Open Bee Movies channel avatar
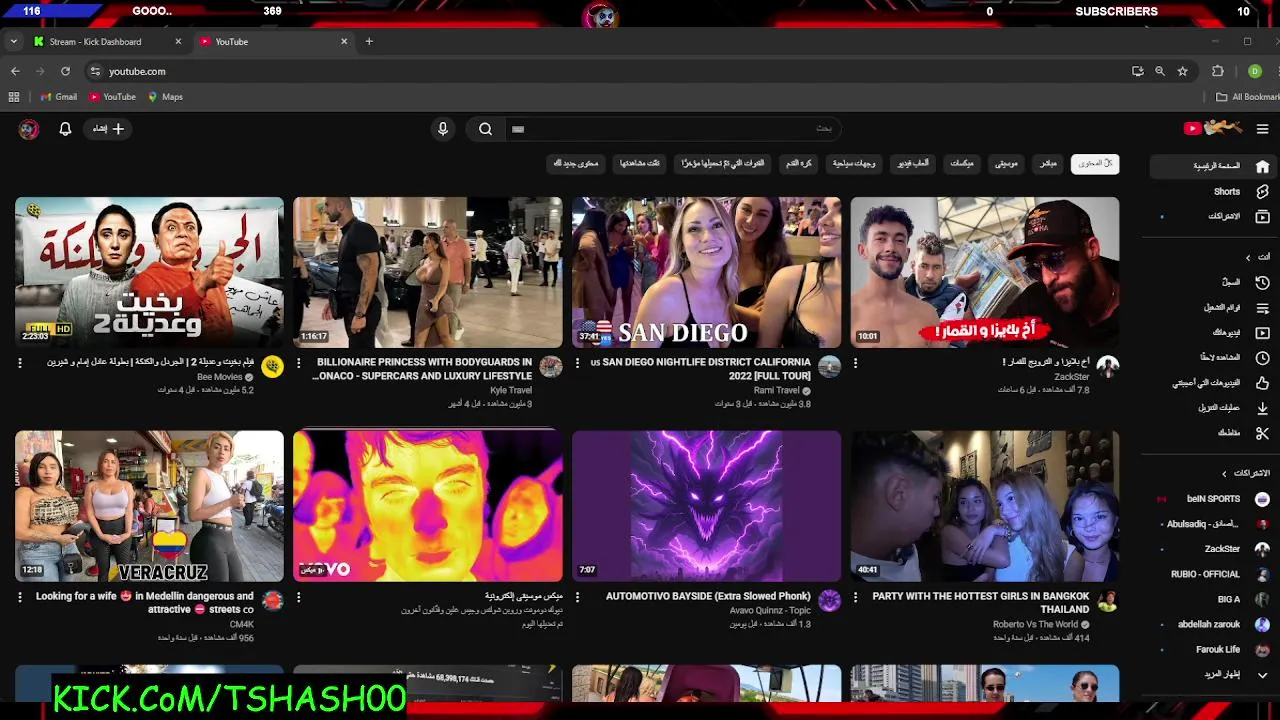The width and height of the screenshot is (1280, 720). [272, 367]
